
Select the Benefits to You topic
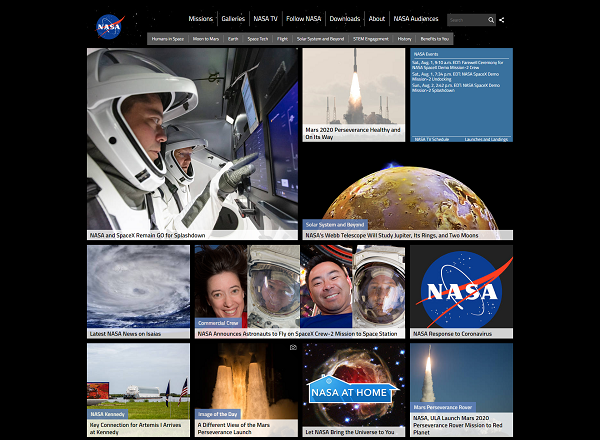coord(434,39)
